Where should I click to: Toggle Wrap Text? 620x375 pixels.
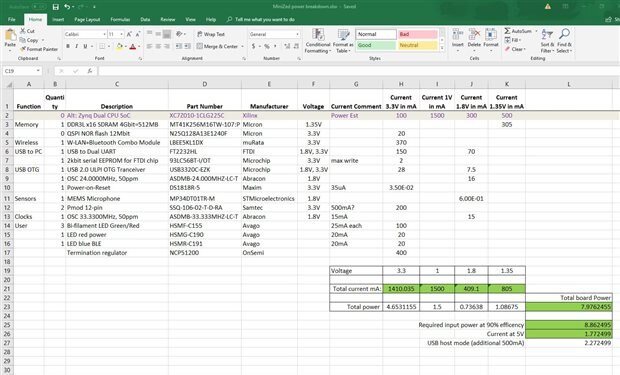click(x=211, y=34)
